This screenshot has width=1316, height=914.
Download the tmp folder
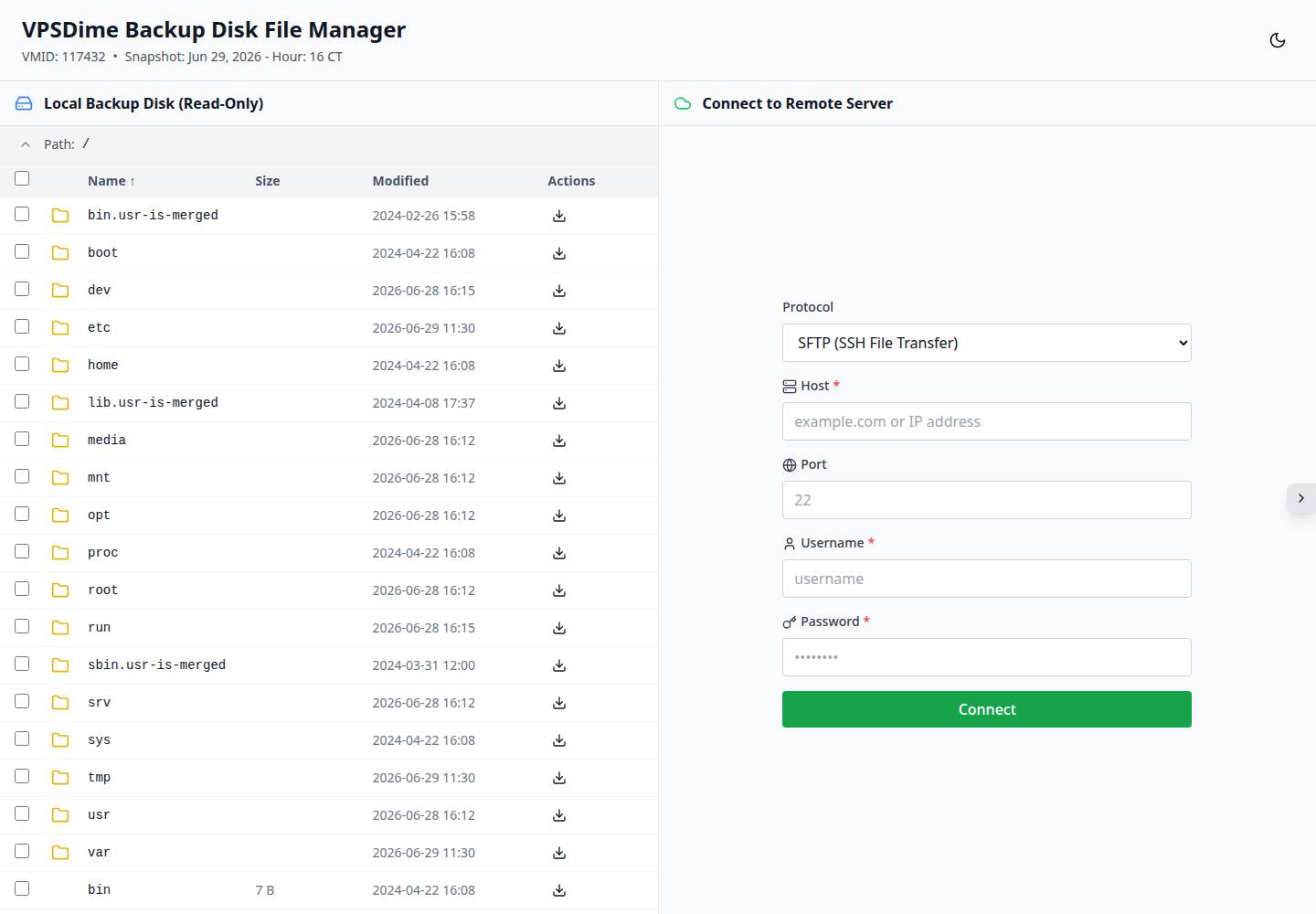(x=559, y=778)
